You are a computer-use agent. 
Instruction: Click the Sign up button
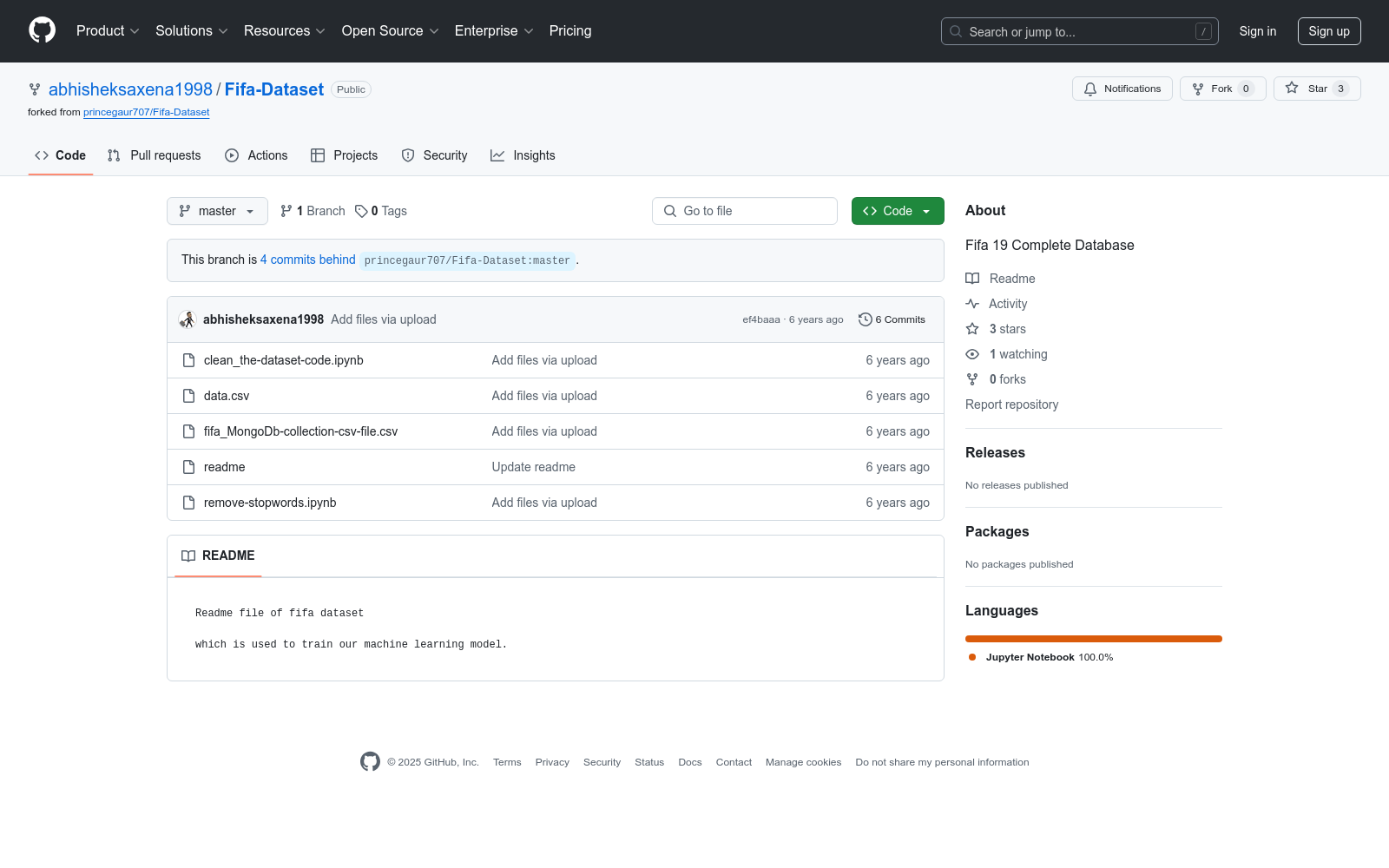pyautogui.click(x=1329, y=31)
